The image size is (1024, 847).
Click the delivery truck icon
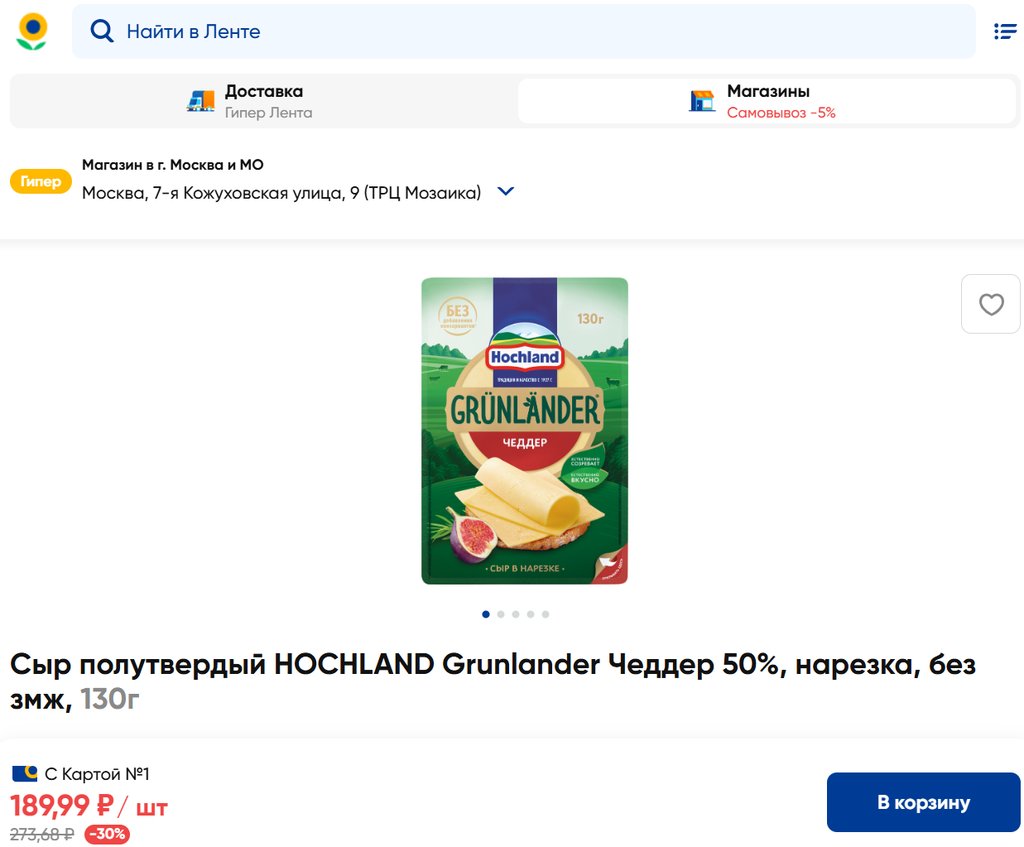point(200,101)
